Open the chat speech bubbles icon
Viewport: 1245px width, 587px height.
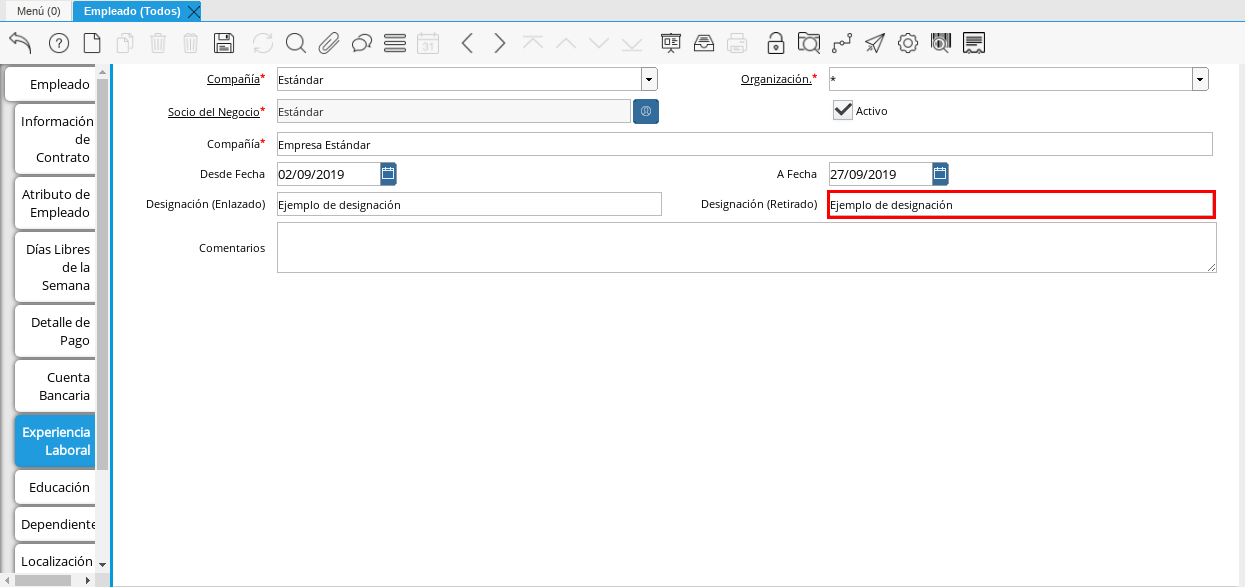point(362,43)
